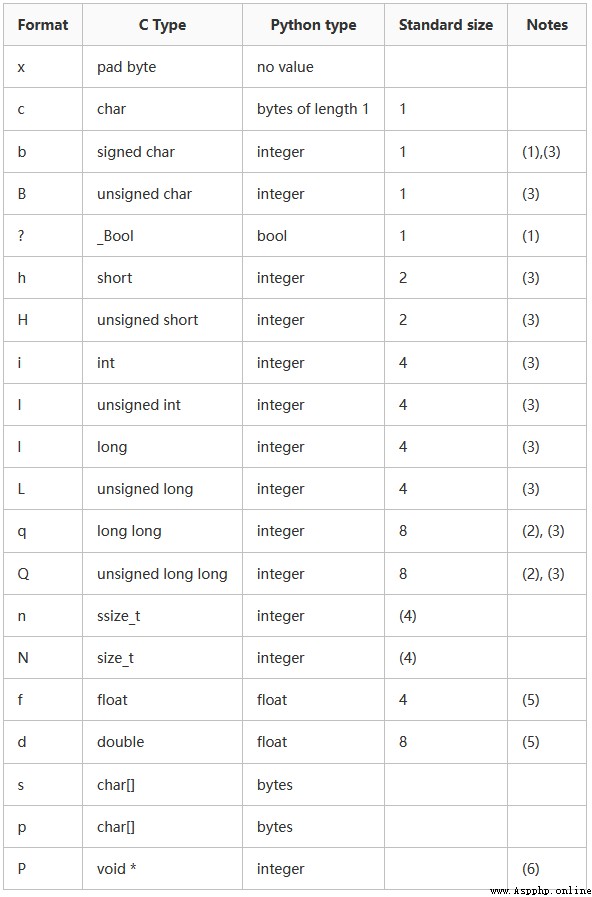Screen dimensions: 592x897
Task: Click the 'unsigned long long' cell
Action: (x=162, y=573)
